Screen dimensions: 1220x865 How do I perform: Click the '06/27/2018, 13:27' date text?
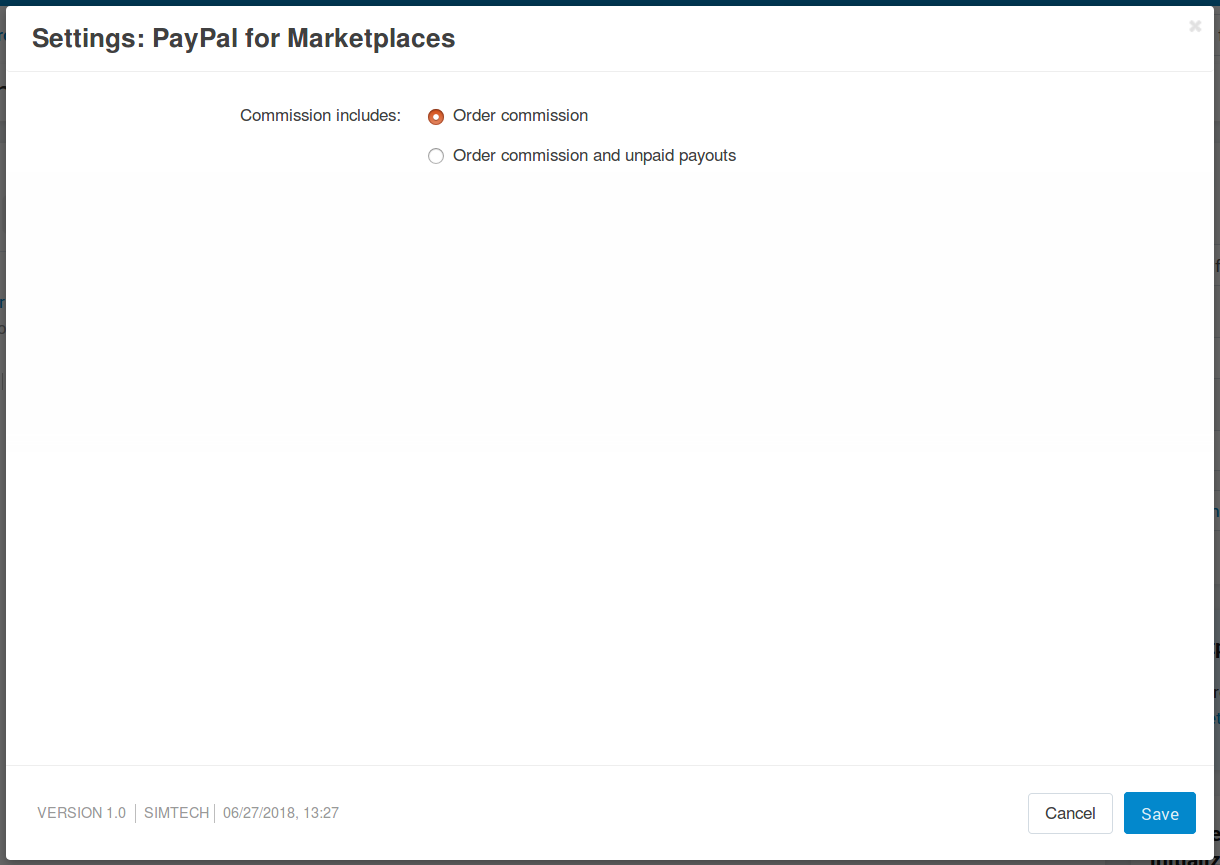pyautogui.click(x=281, y=813)
